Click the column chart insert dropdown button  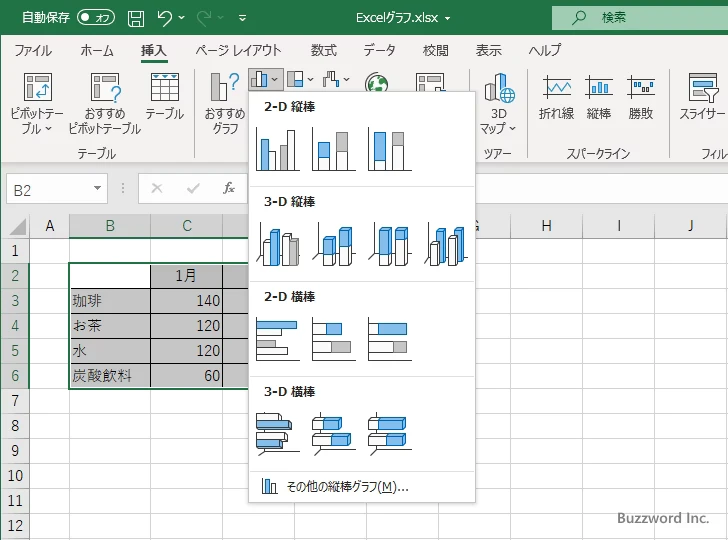(265, 79)
